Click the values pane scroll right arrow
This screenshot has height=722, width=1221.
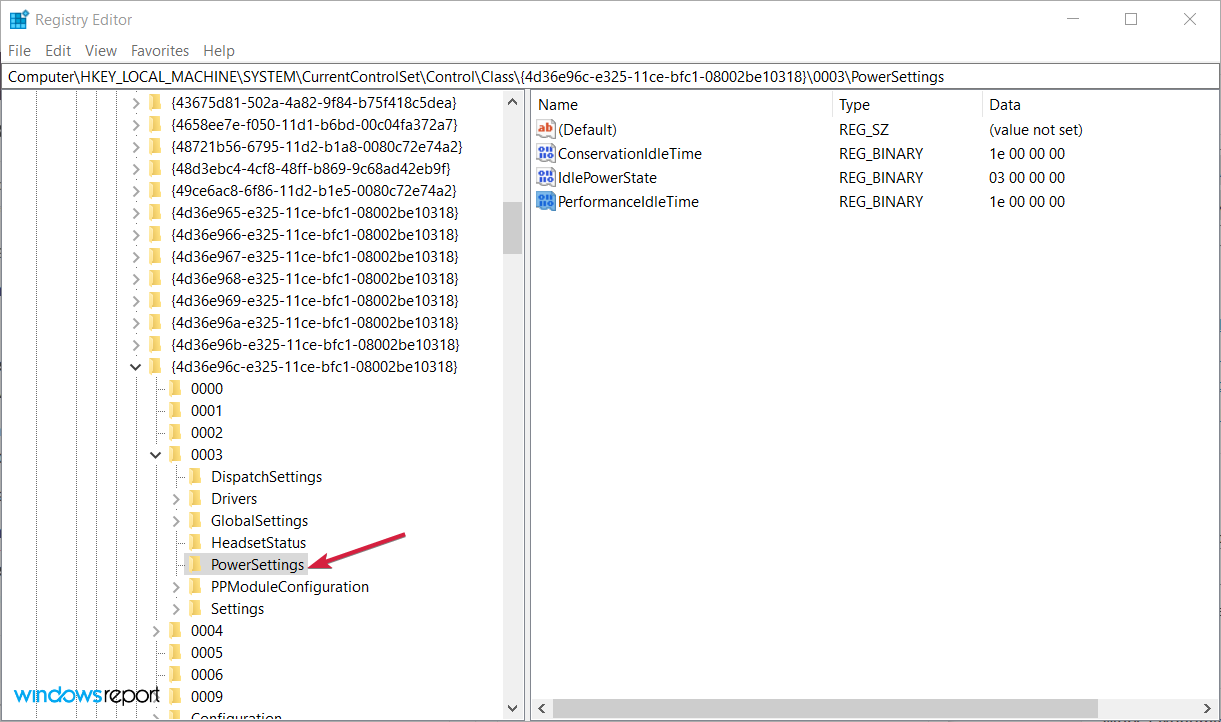1207,708
